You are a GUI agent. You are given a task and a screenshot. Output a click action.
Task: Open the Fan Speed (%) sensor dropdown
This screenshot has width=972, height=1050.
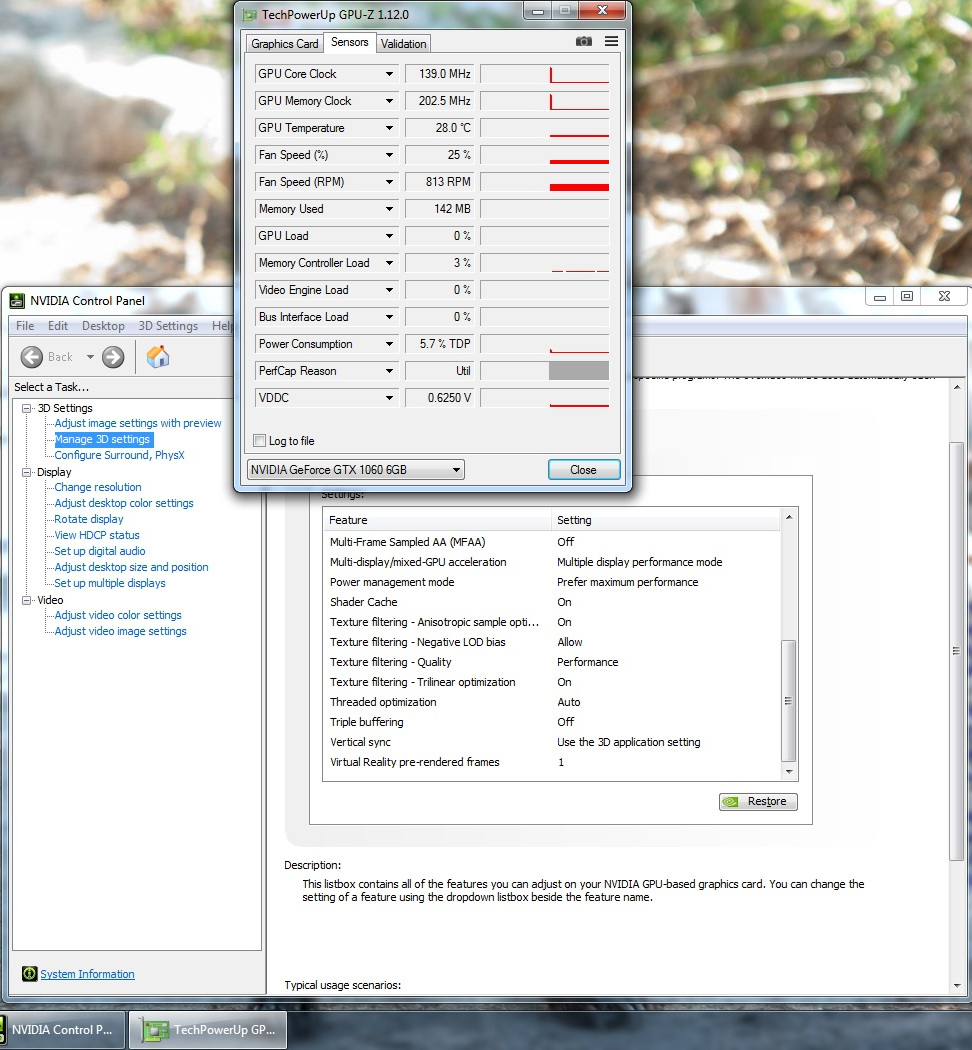click(389, 155)
